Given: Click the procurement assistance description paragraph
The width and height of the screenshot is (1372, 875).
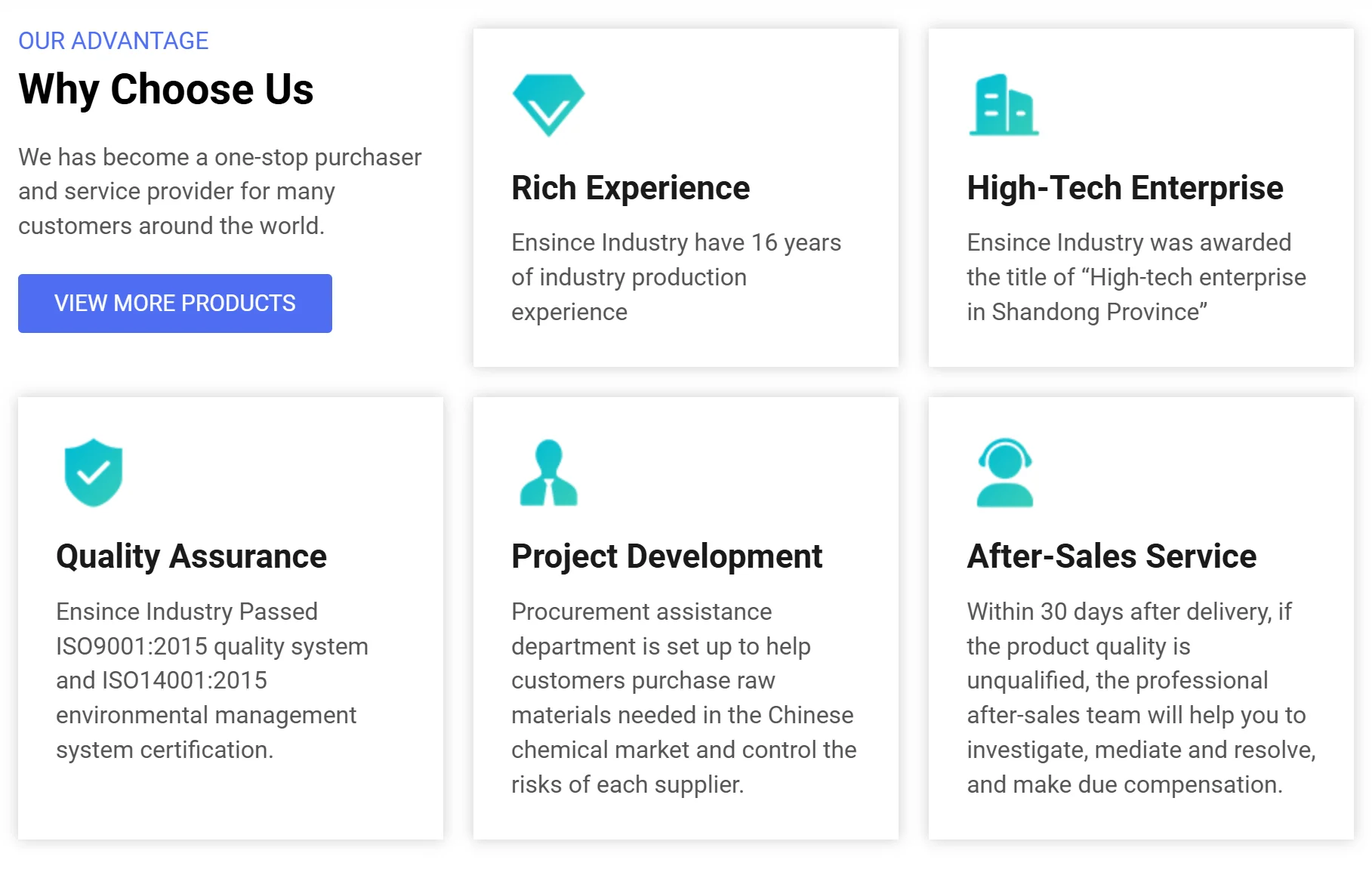Looking at the screenshot, I should (683, 698).
